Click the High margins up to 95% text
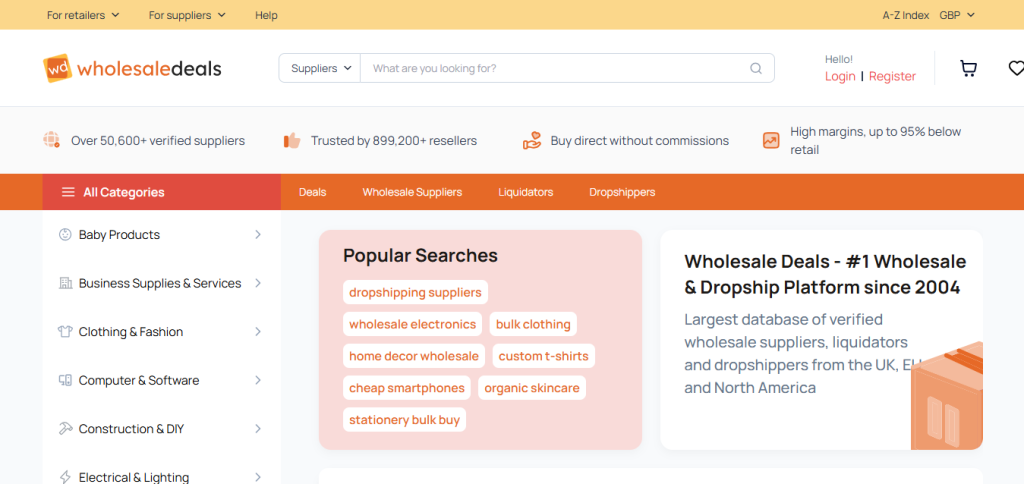Viewport: 1024px width, 484px height. coord(876,140)
